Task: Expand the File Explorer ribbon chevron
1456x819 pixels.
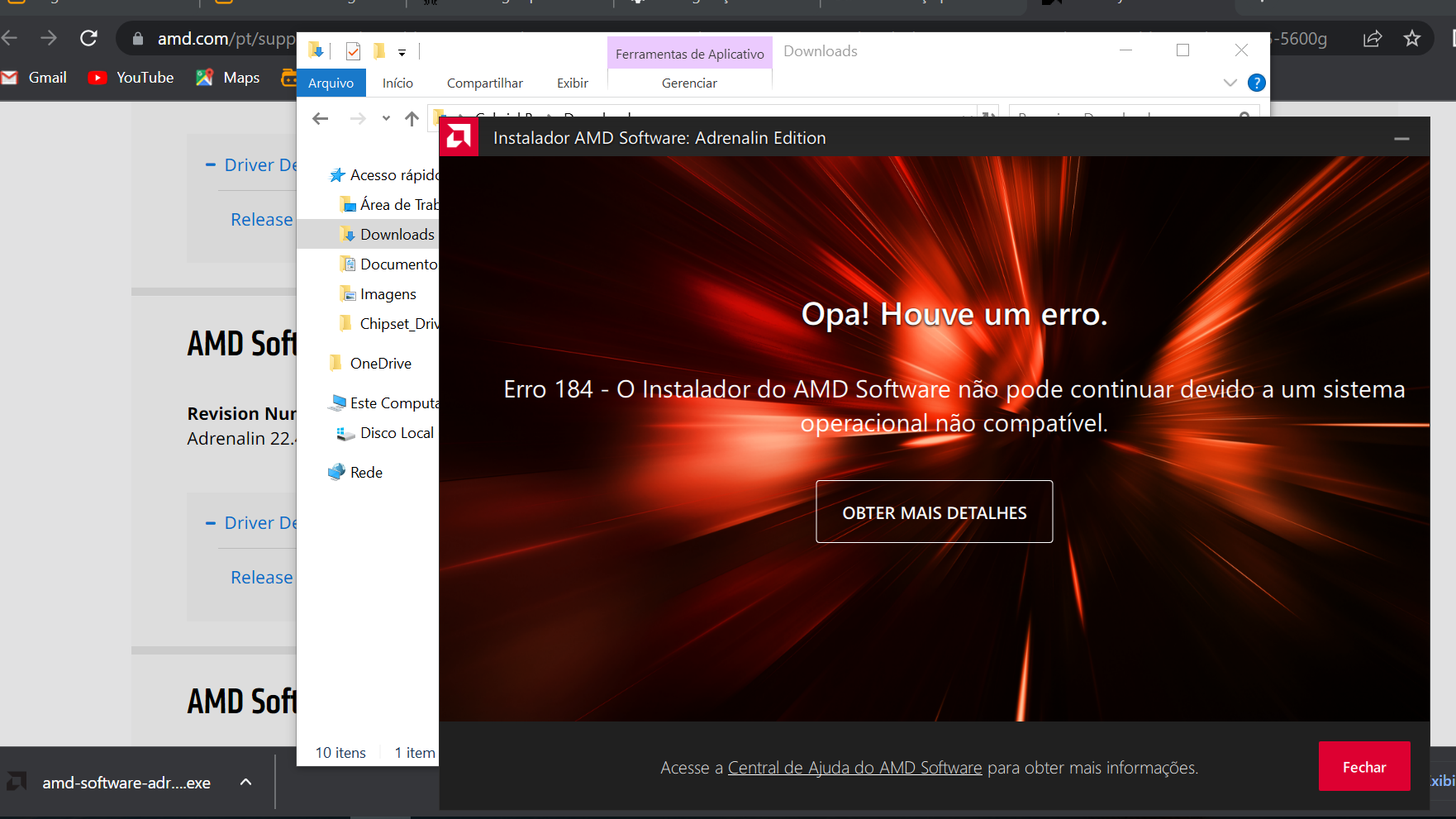Action: pyautogui.click(x=1230, y=83)
